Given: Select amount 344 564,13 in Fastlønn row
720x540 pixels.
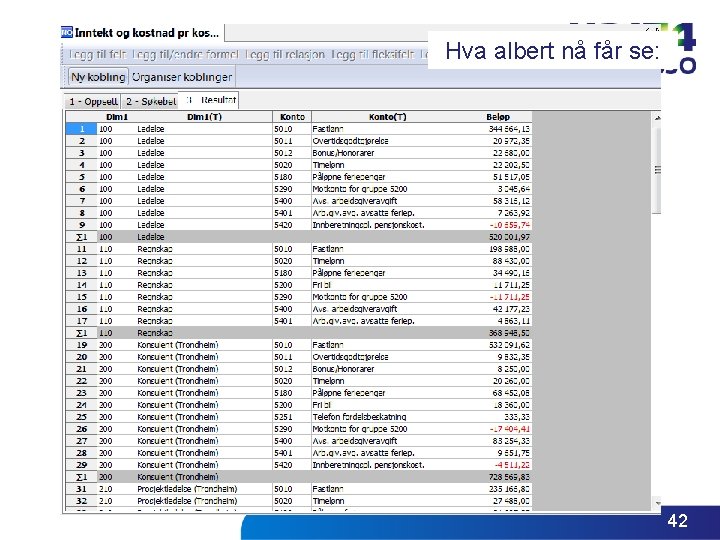Looking at the screenshot, I should coord(509,129).
